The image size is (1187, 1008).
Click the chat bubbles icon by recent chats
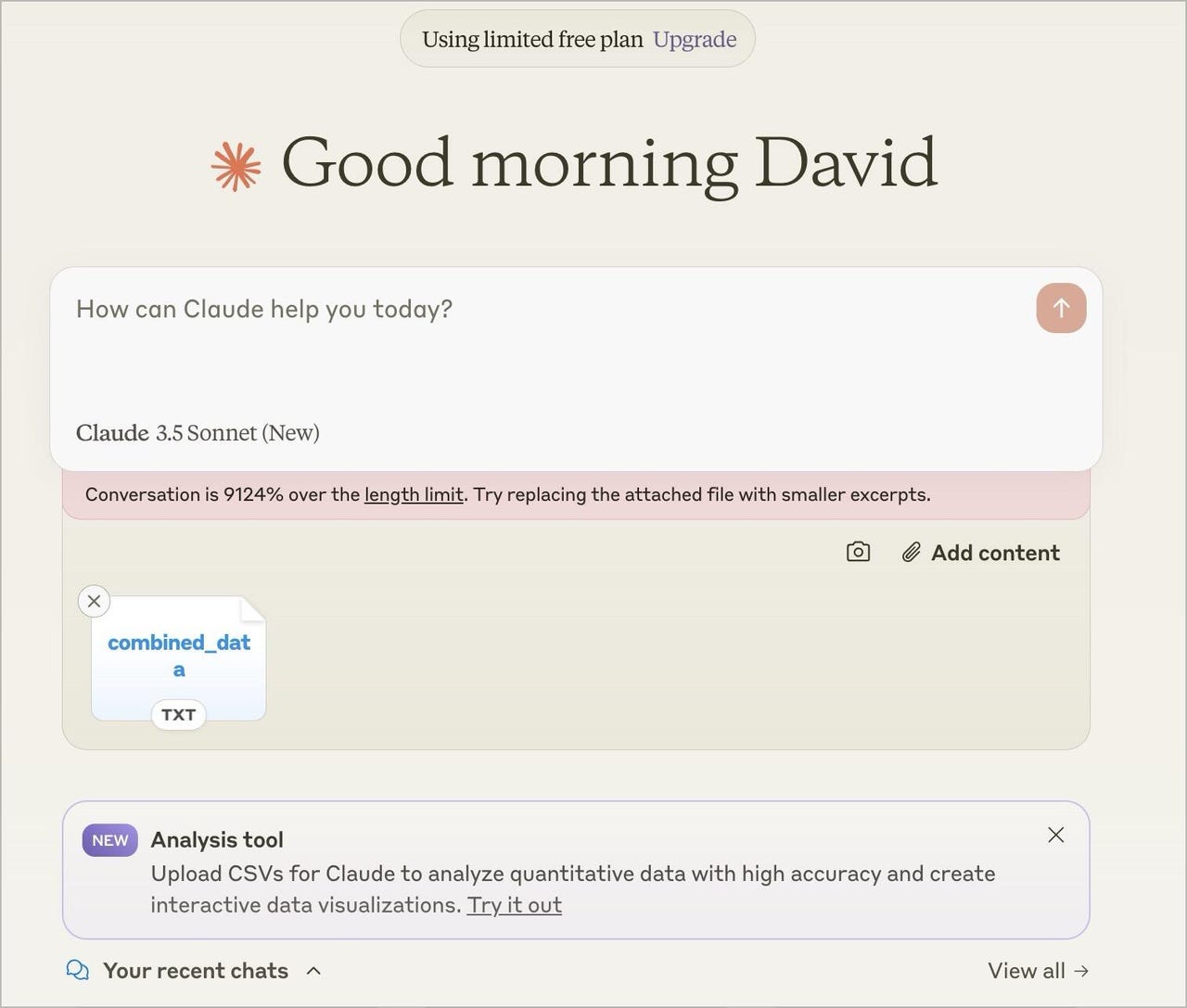(78, 970)
